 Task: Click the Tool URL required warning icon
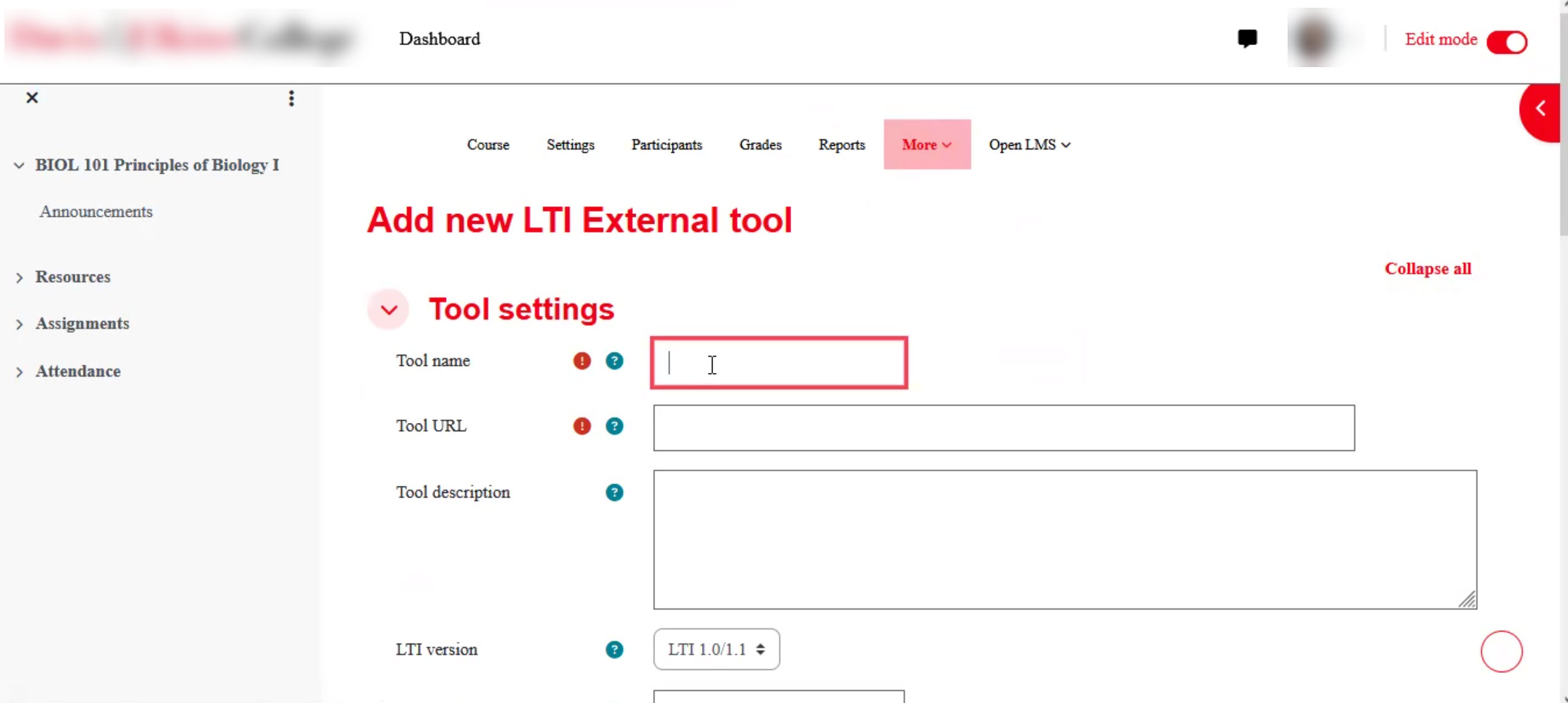point(582,426)
